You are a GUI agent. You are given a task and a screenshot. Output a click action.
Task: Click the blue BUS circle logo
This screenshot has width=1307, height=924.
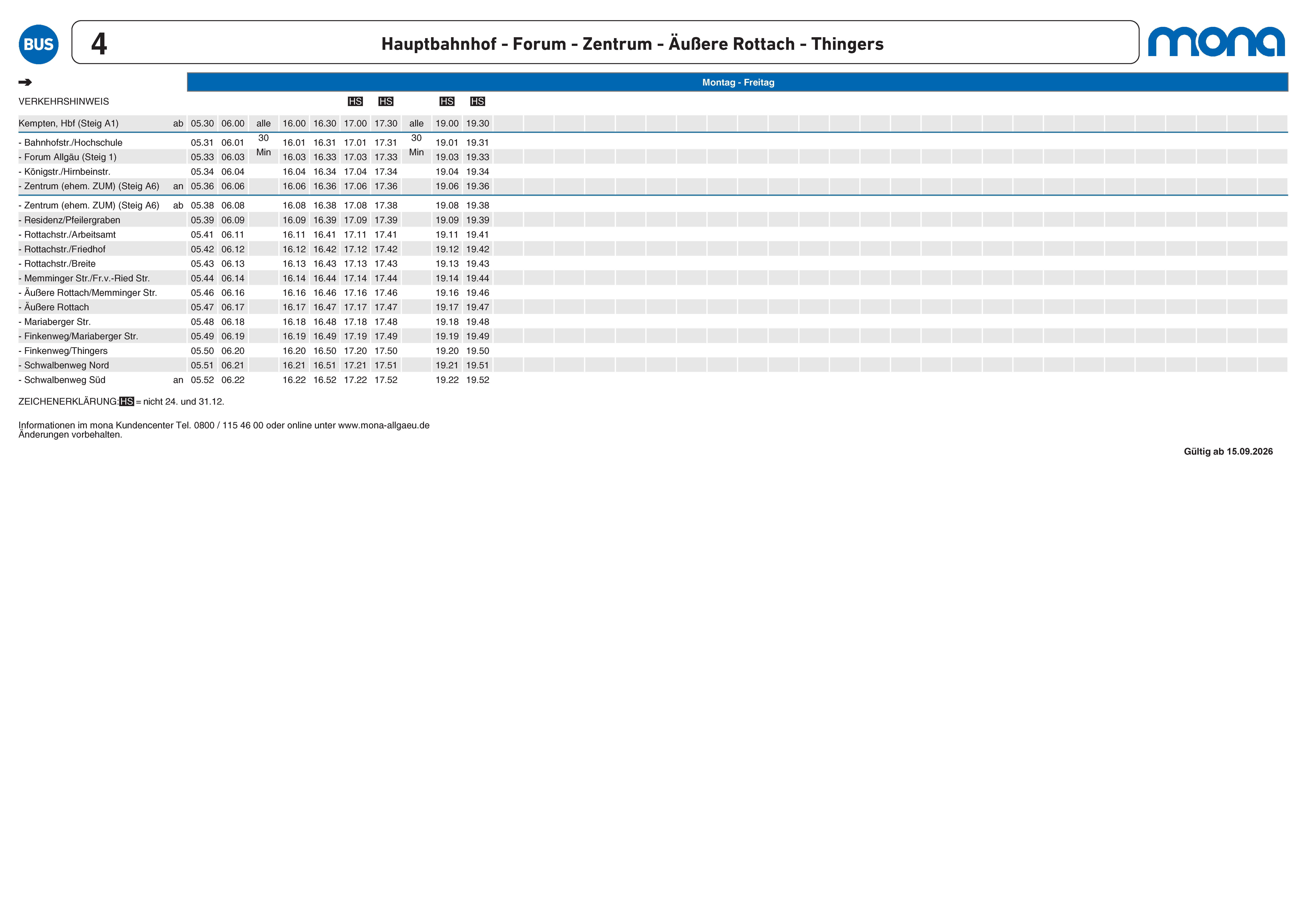click(x=39, y=44)
